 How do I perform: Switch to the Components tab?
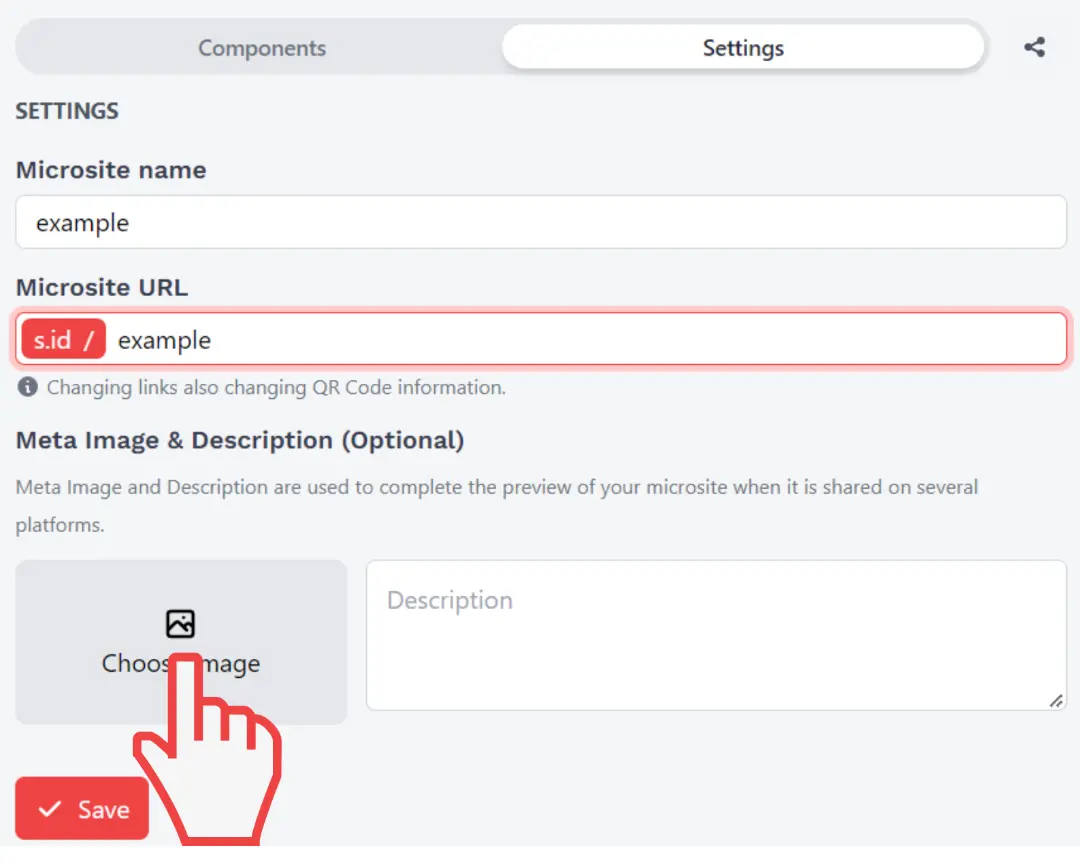click(x=262, y=48)
